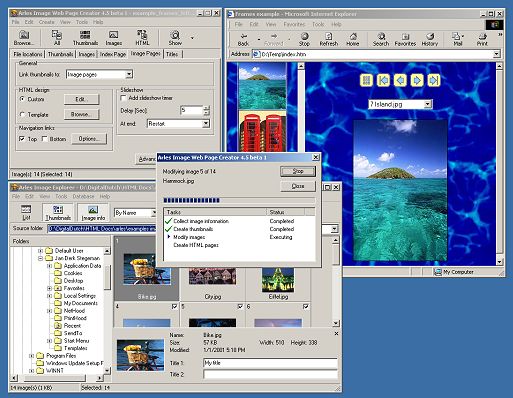Close the image info panel

click(336, 333)
